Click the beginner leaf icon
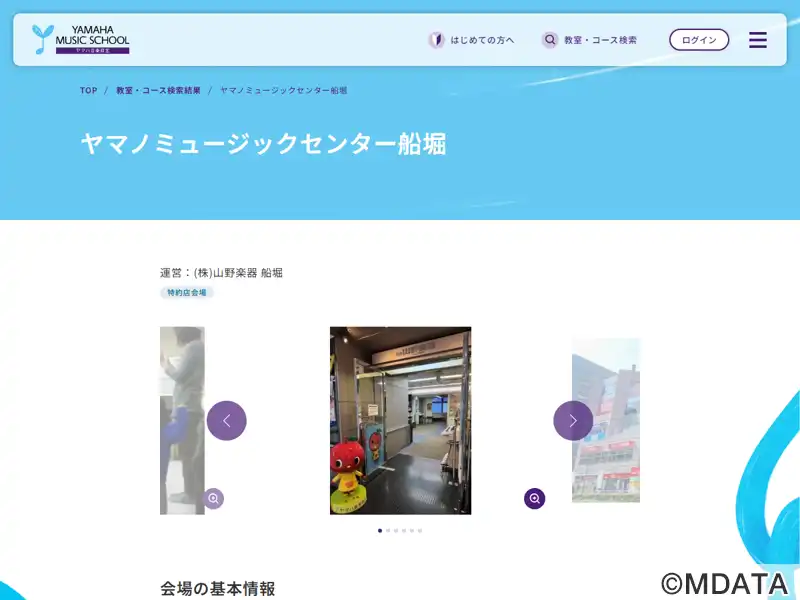Screen dimensions: 800x600 tap(436, 40)
